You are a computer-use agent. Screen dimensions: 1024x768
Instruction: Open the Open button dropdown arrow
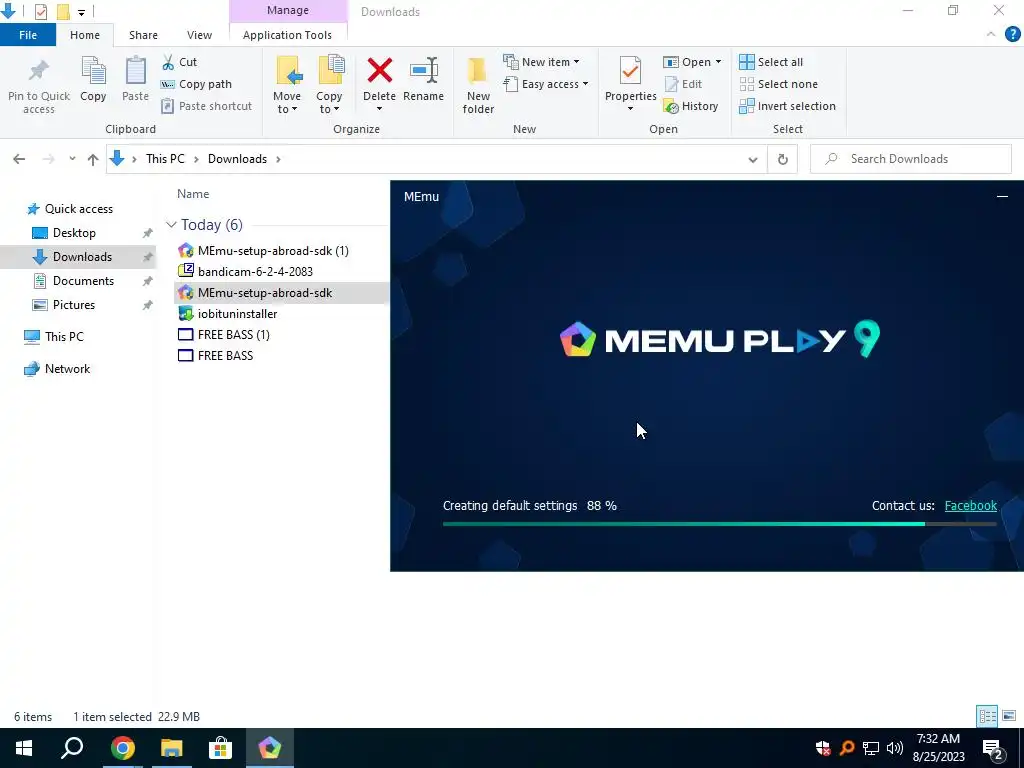[718, 62]
